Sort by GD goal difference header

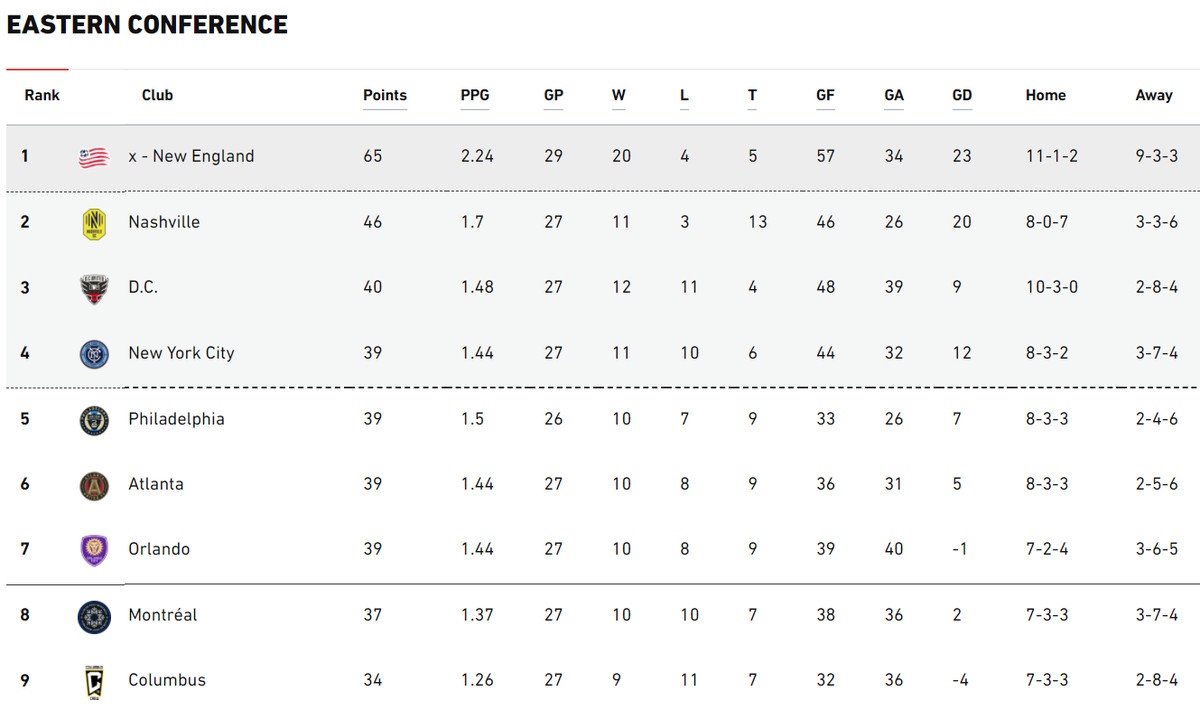(x=962, y=96)
